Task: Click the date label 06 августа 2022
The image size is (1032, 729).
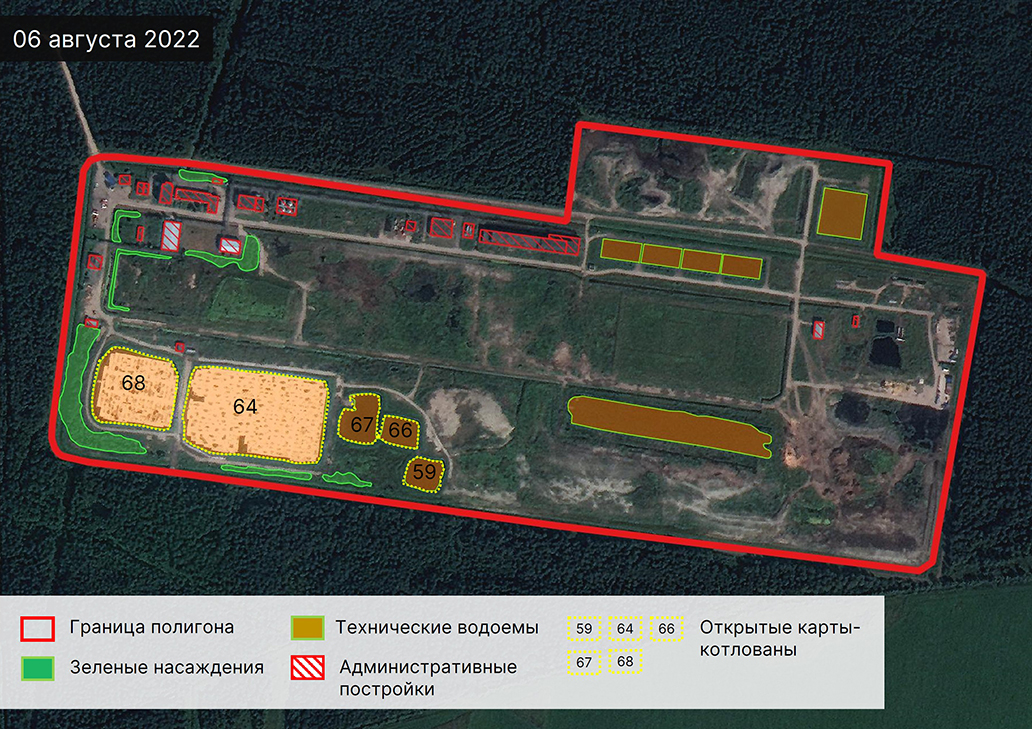Action: coord(106,39)
